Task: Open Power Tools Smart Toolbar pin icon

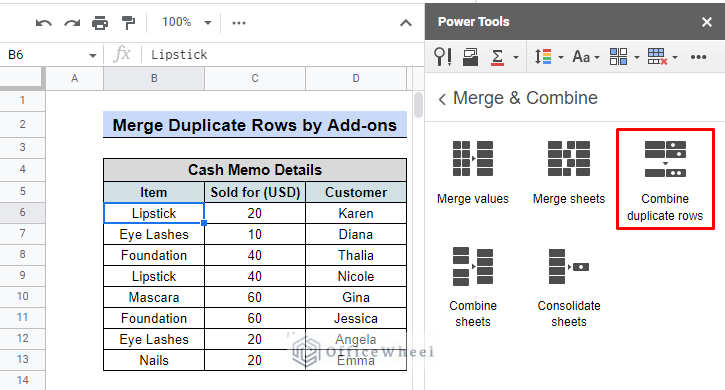Action: [442, 57]
